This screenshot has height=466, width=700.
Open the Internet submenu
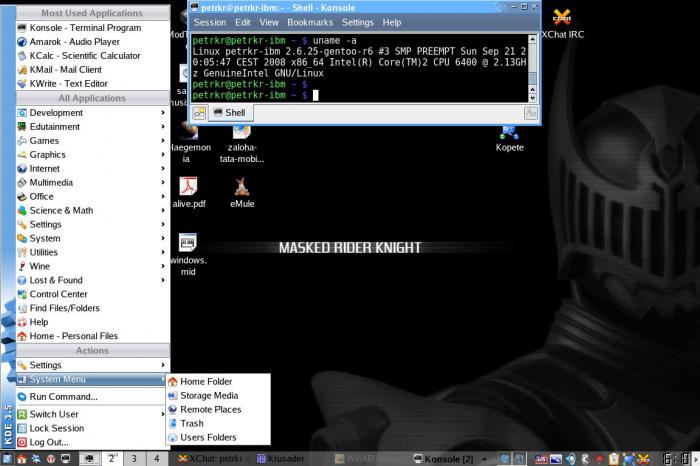92,168
